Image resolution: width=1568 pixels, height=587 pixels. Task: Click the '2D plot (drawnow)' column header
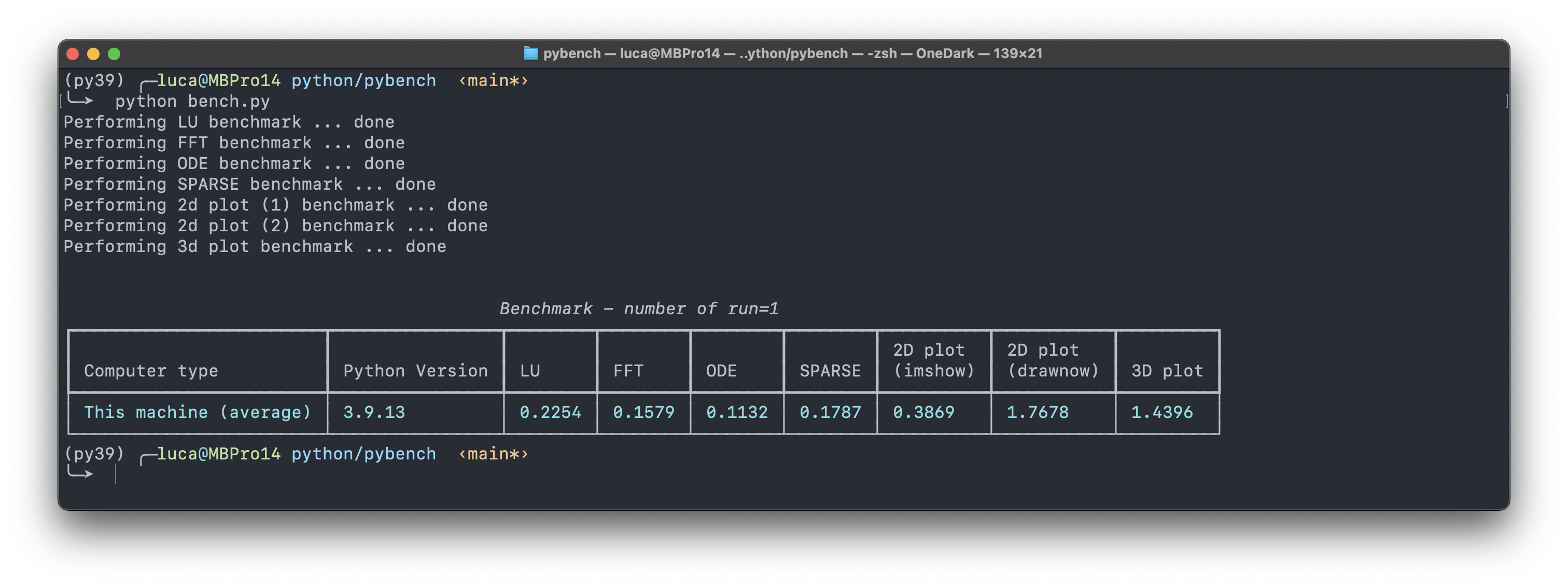(1053, 360)
